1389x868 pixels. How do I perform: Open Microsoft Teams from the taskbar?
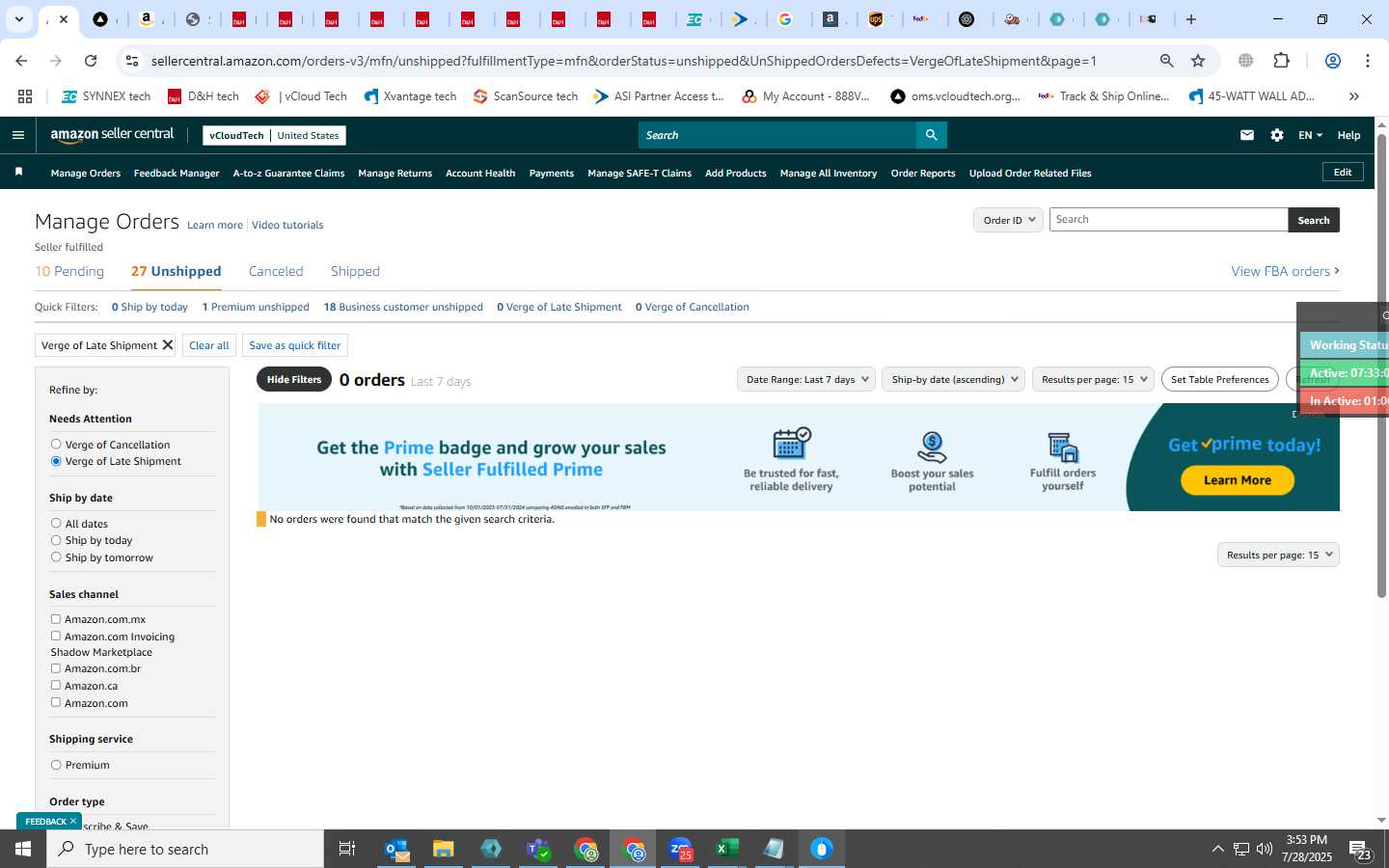tap(538, 849)
